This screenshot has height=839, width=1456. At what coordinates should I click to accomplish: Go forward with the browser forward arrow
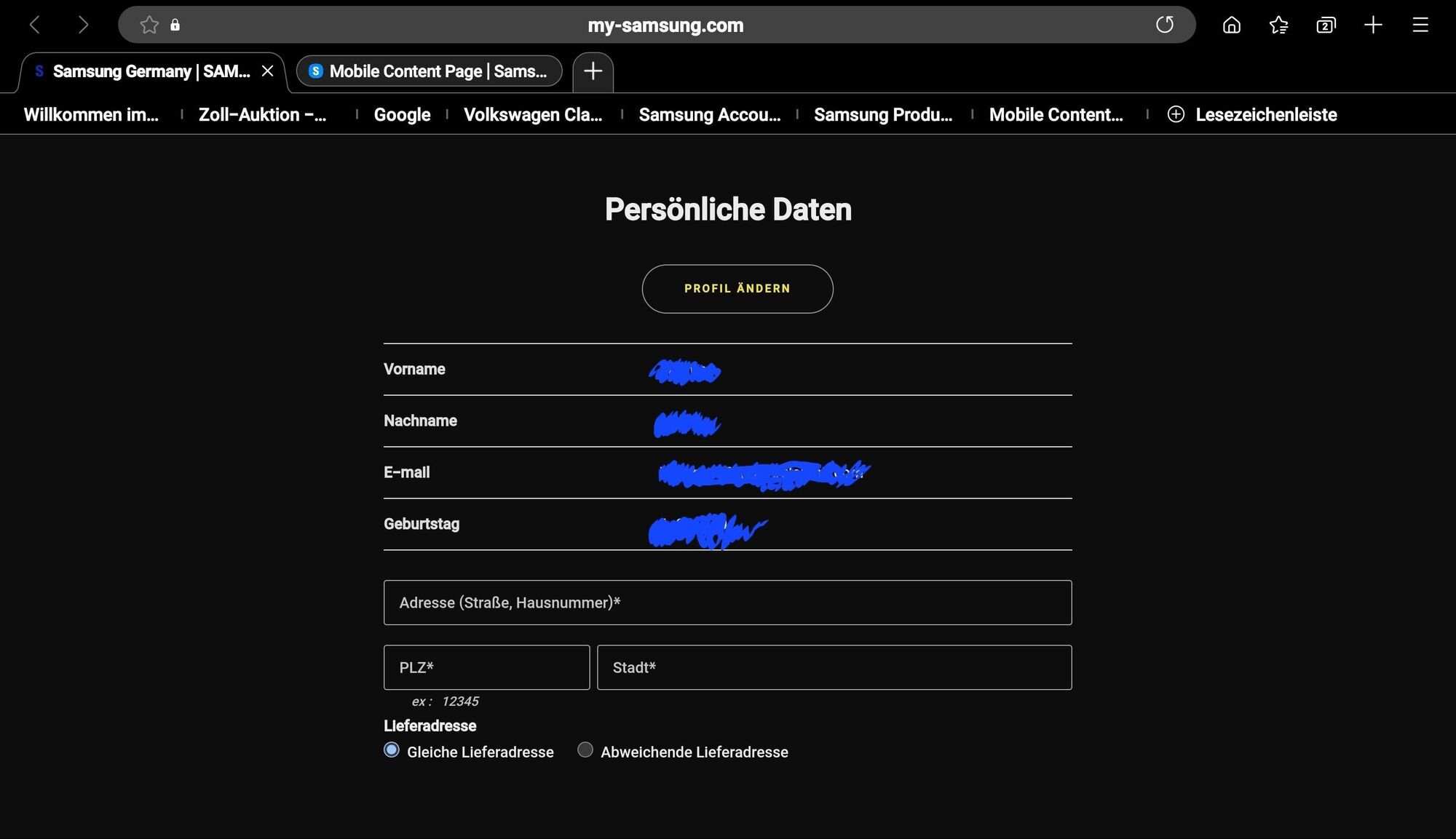pyautogui.click(x=83, y=25)
